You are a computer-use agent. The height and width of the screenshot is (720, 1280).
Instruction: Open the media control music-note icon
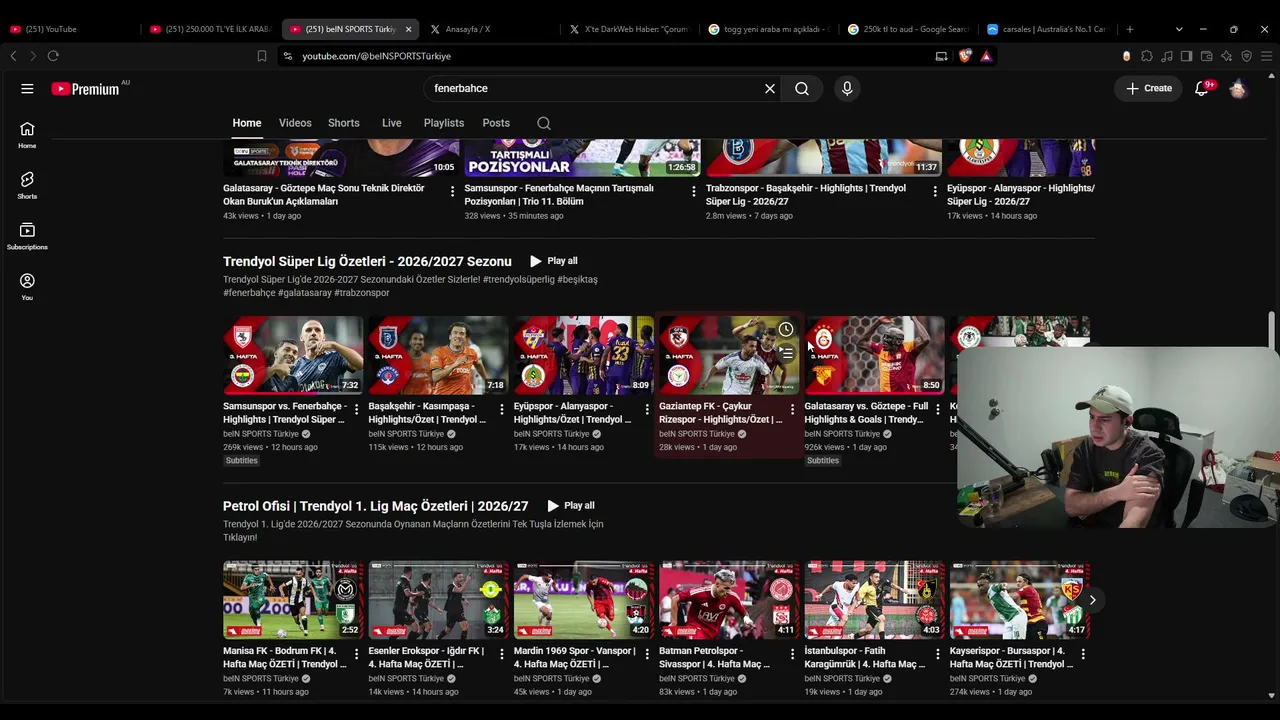tap(1167, 56)
